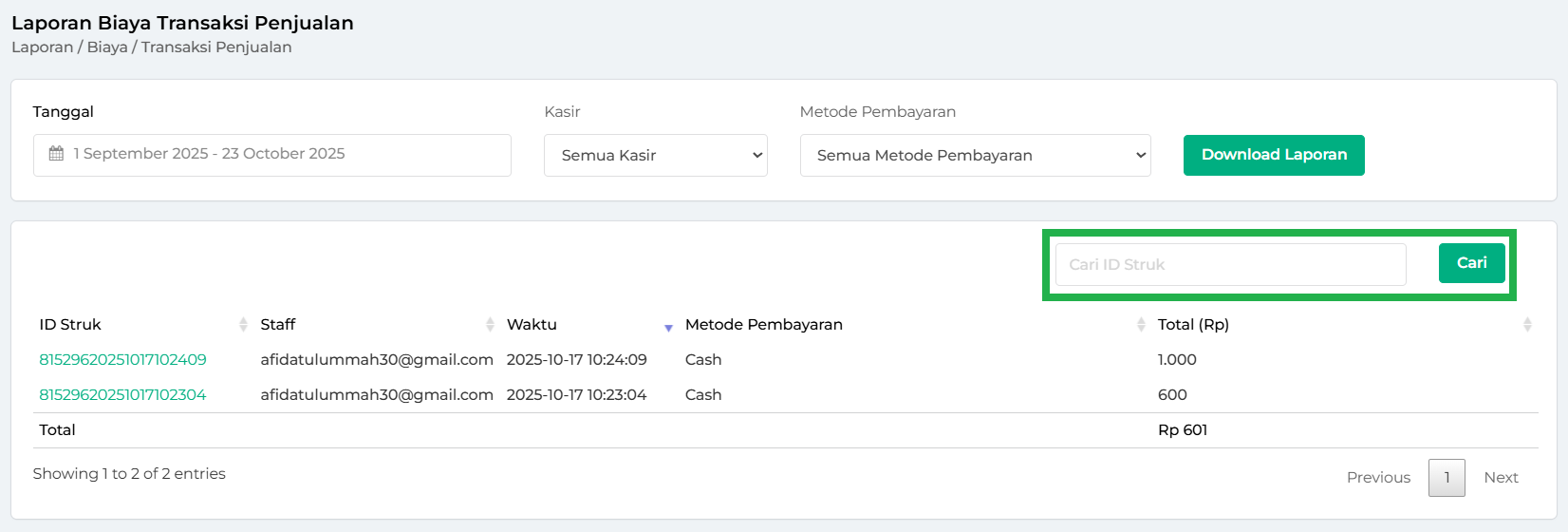This screenshot has width=1568, height=532.
Task: Expand Semua Metode Pembayaran dropdown
Action: pos(975,155)
